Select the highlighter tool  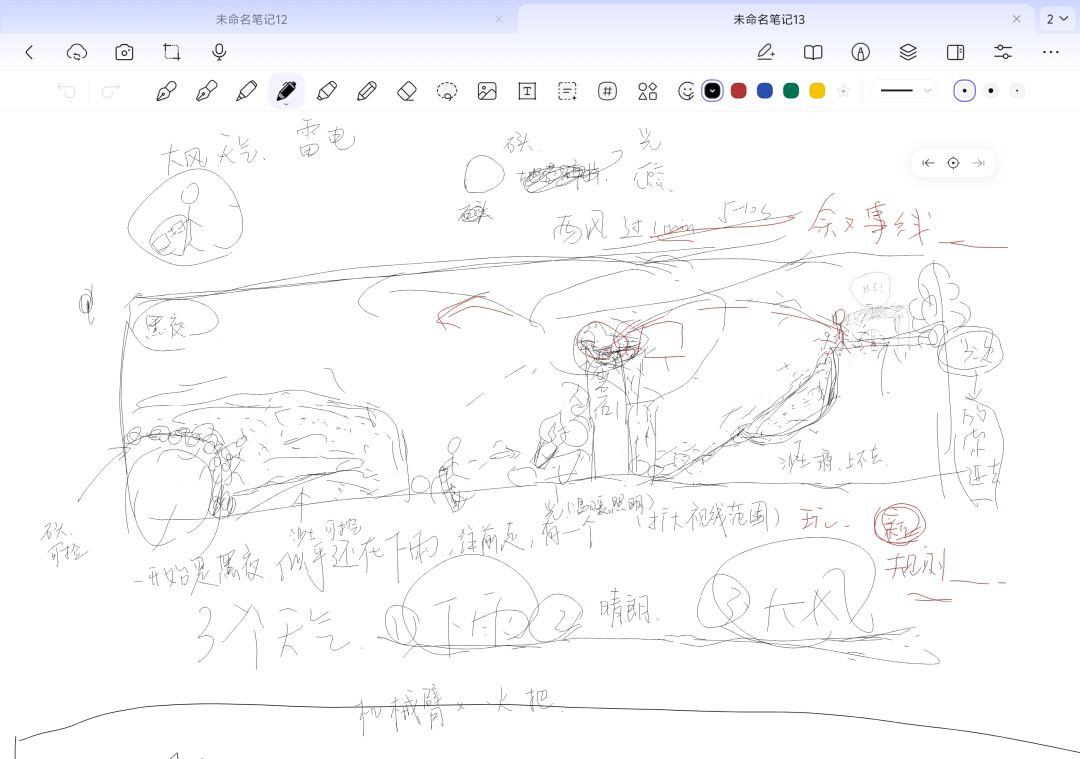click(x=326, y=91)
